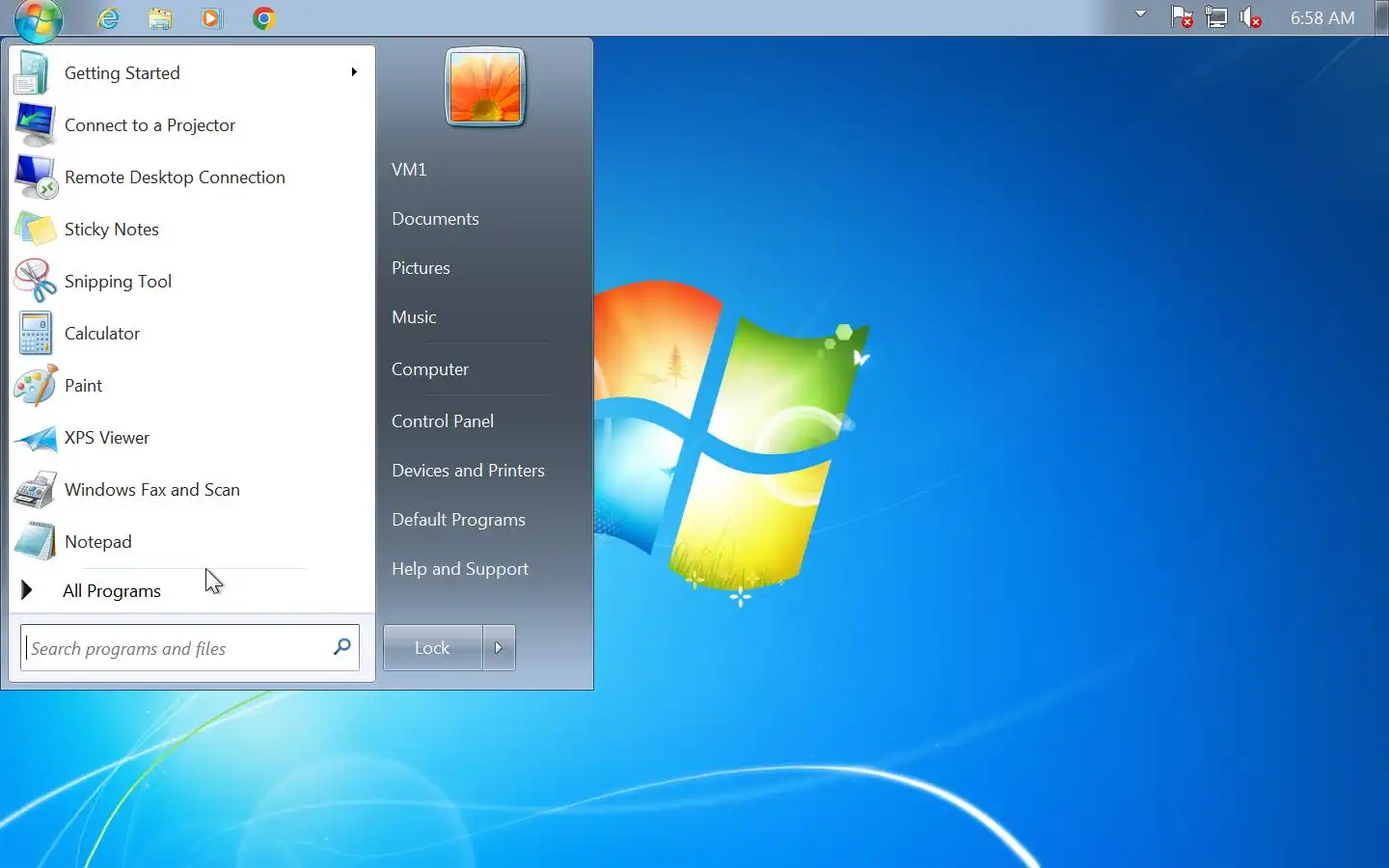The height and width of the screenshot is (868, 1389).
Task: Click the user account flower picture
Action: point(485,88)
